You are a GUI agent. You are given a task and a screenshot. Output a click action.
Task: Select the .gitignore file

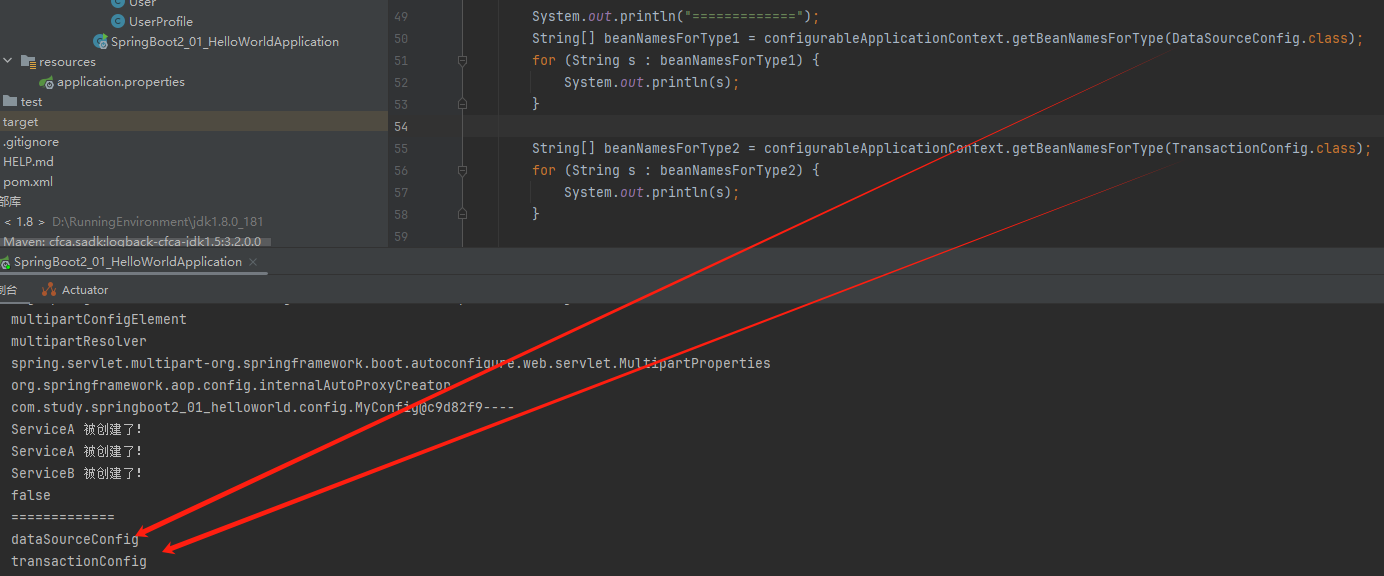coord(31,141)
